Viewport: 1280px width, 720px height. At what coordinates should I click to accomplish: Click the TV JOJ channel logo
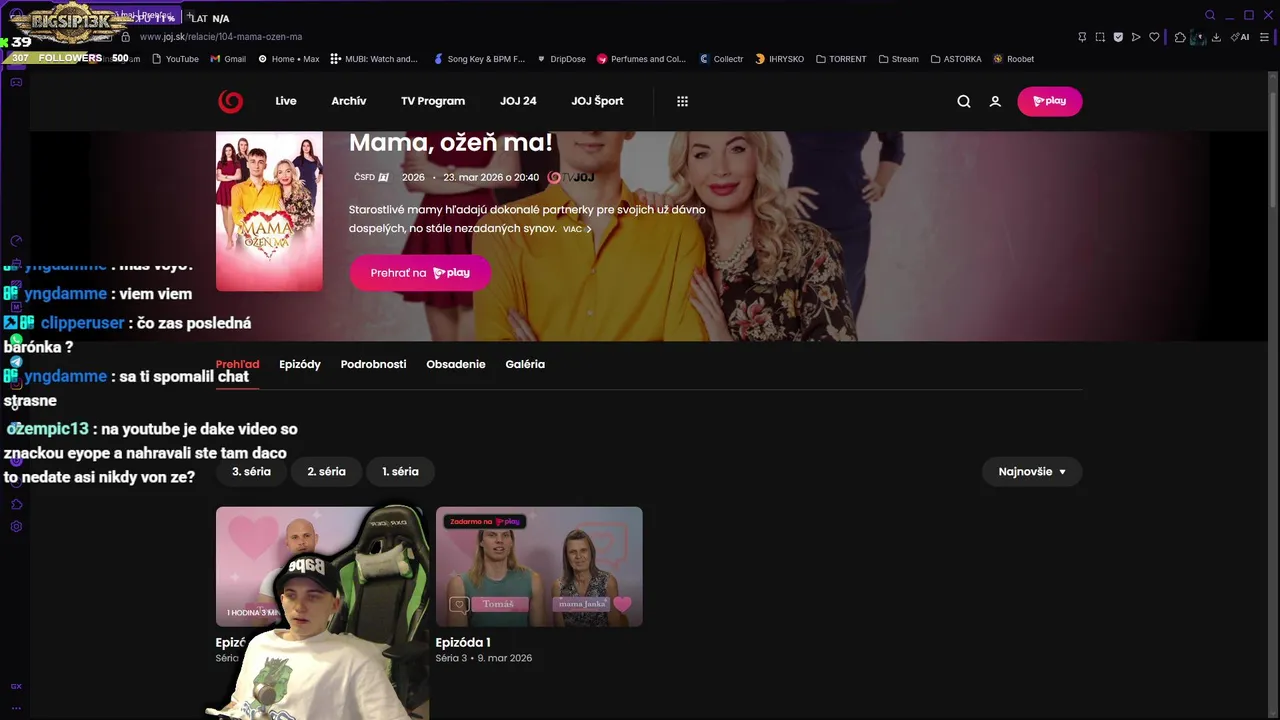coord(571,177)
